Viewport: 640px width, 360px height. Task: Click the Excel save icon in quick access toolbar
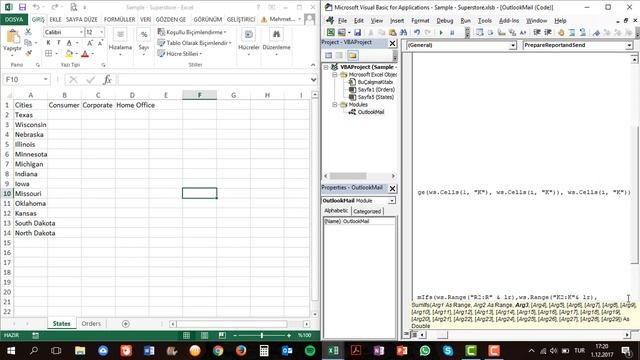pos(22,7)
